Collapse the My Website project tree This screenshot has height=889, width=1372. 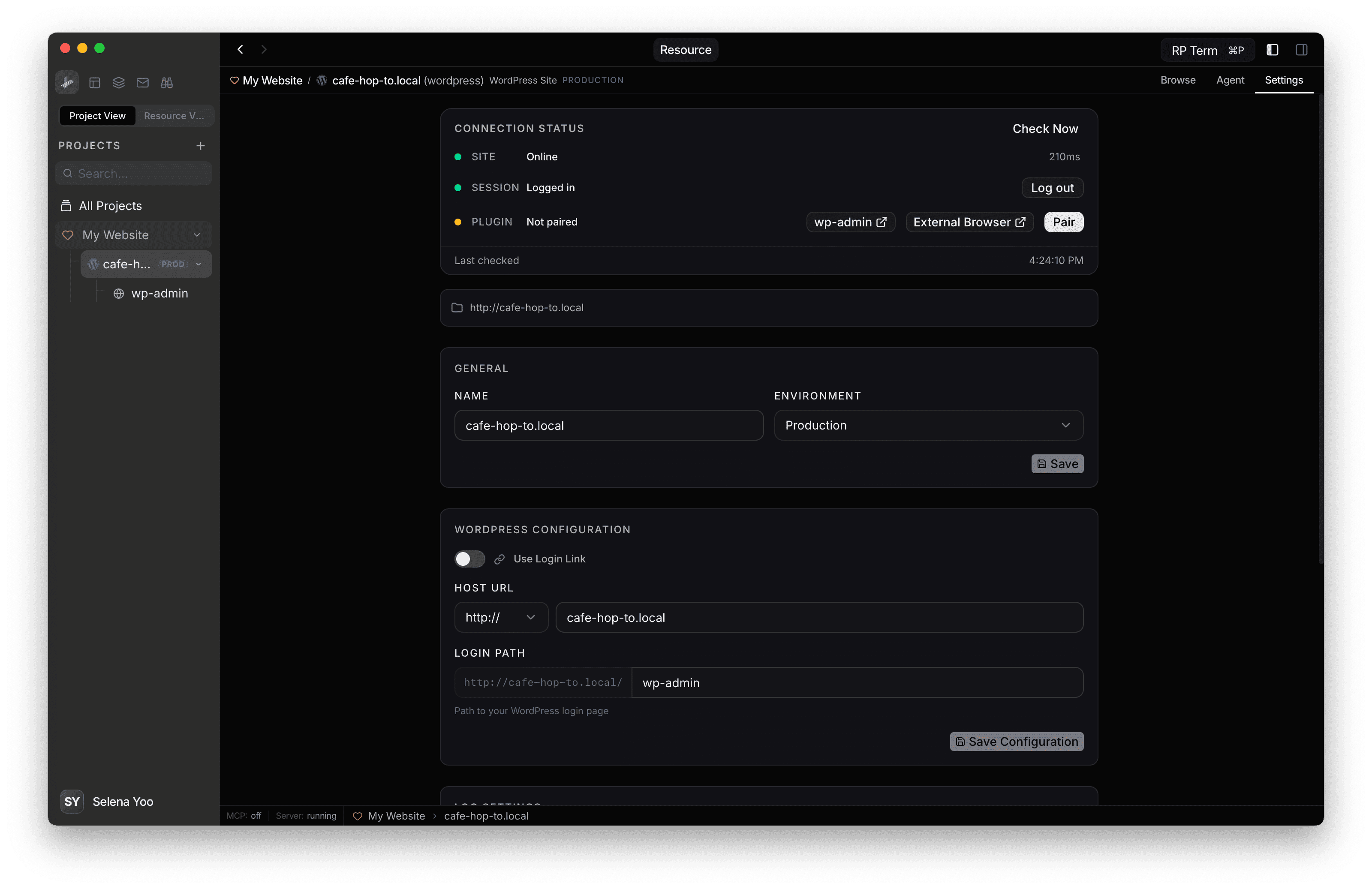point(196,234)
